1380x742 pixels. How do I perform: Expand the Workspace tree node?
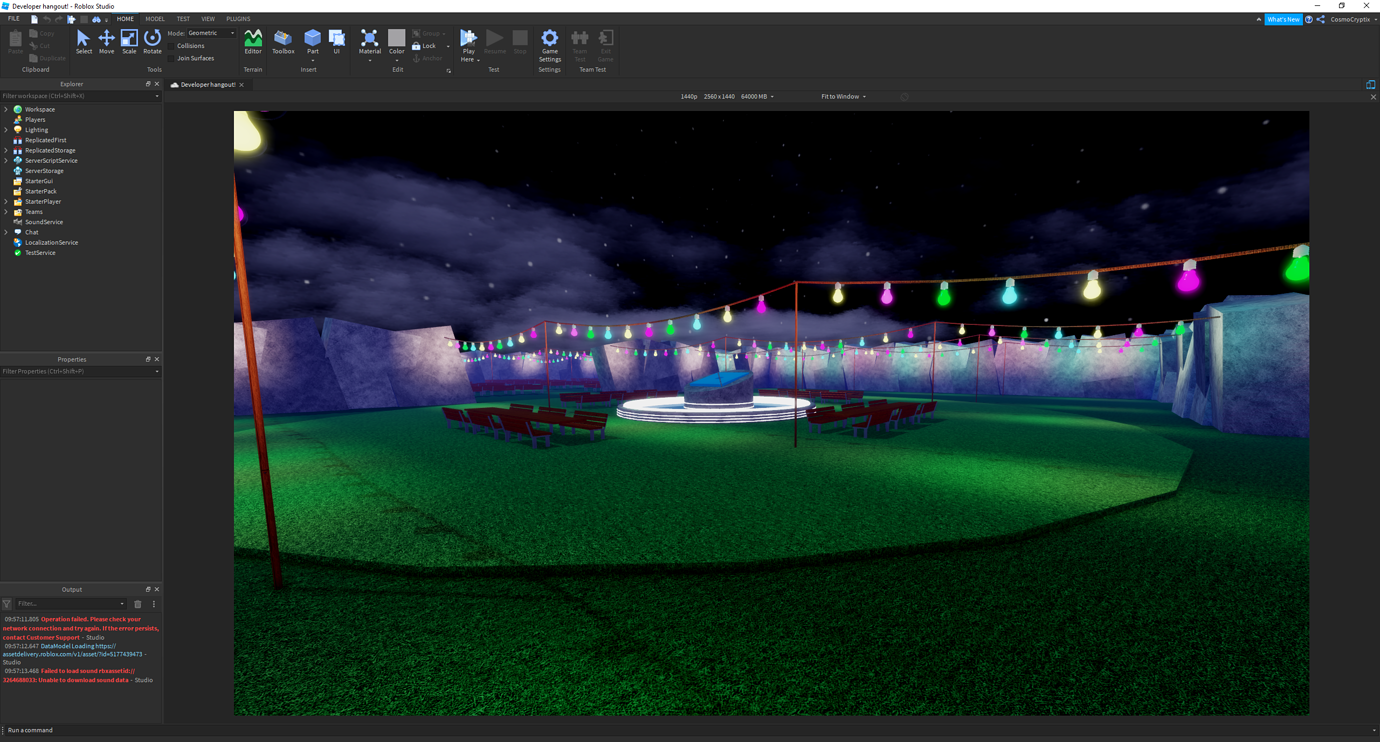pos(6,109)
